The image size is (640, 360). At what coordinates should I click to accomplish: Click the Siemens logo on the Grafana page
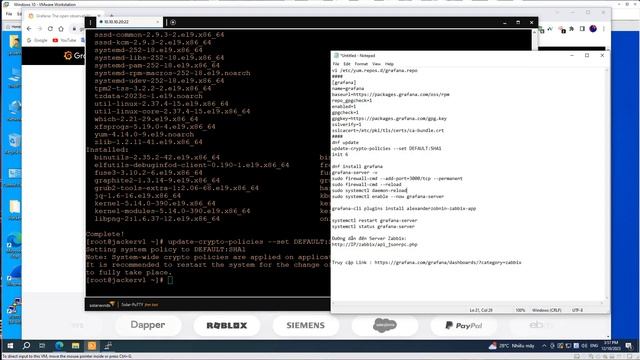coord(305,325)
